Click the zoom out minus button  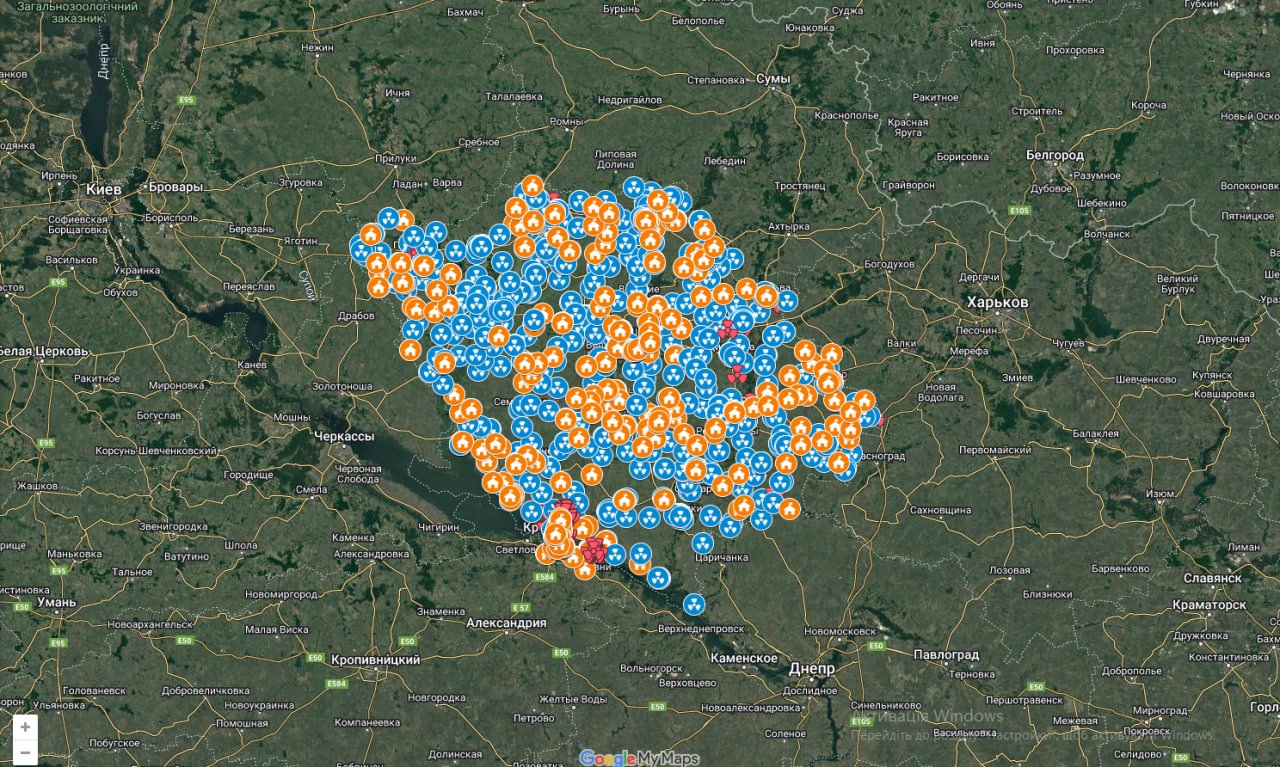[x=25, y=752]
